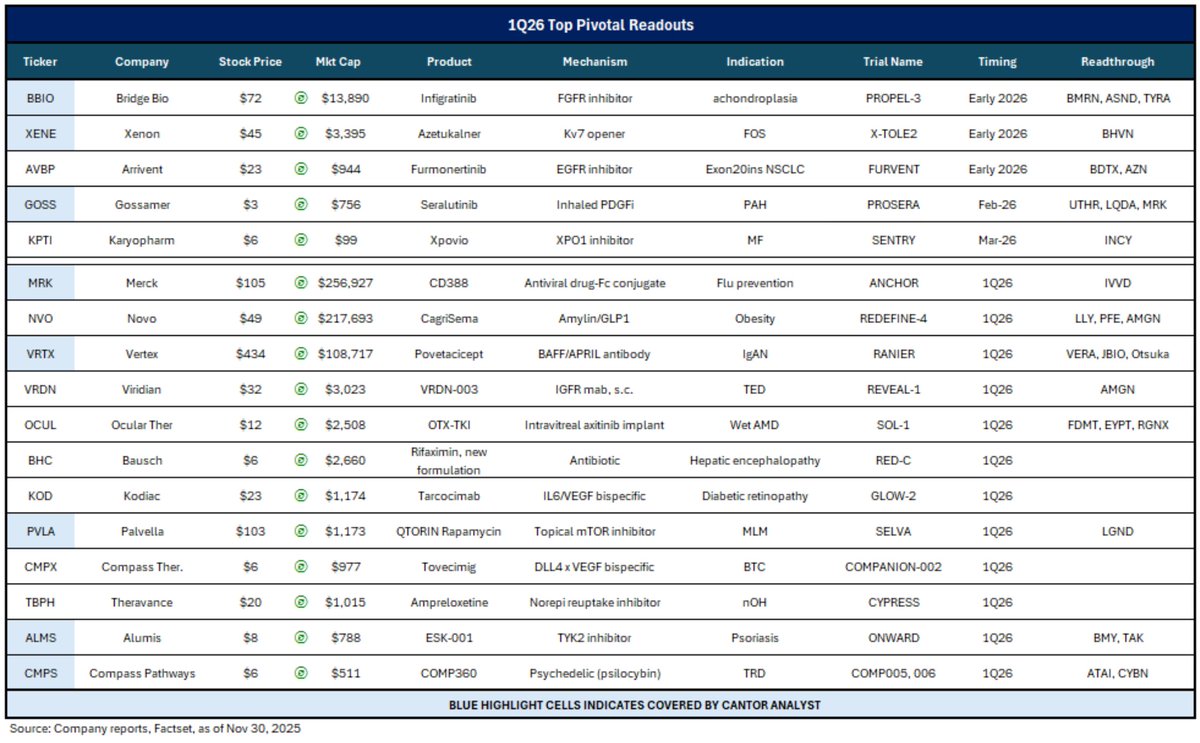Click the CagriSema product cell
Screen dimensions: 1200x743
point(449,318)
